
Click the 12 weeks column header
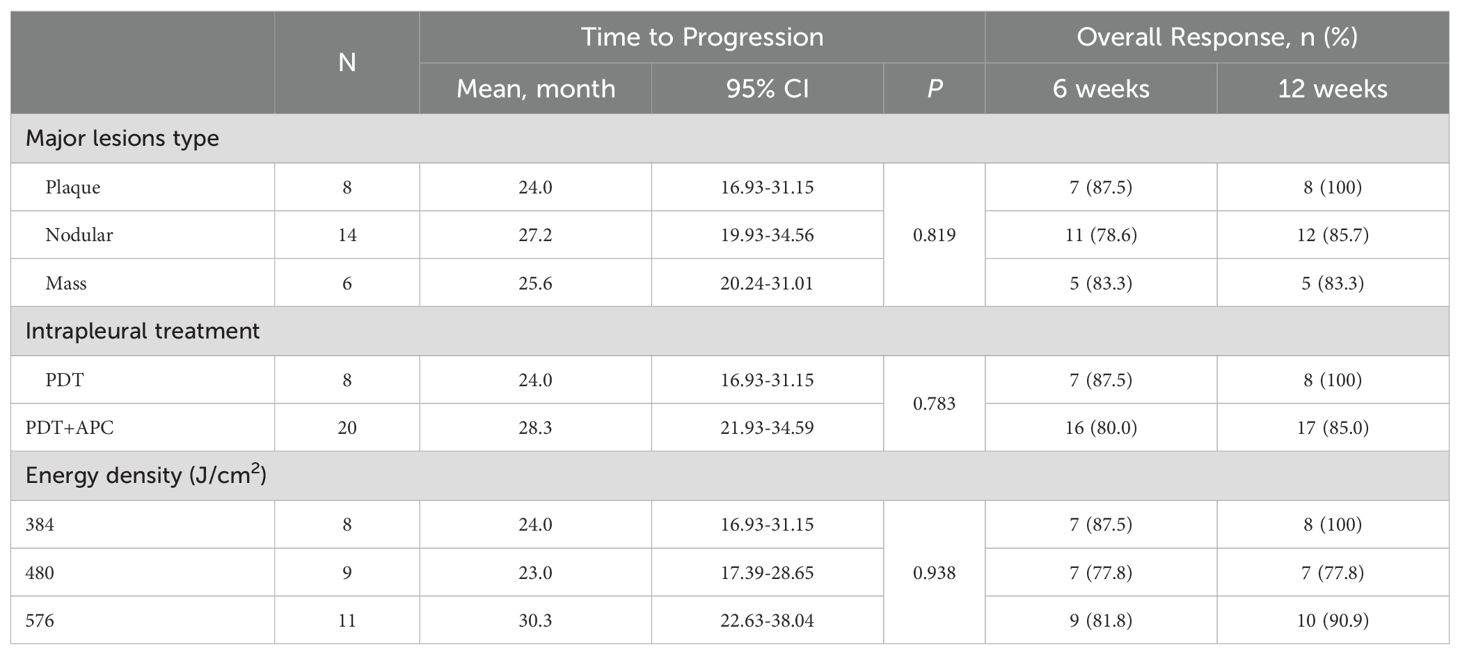[x=1332, y=89]
